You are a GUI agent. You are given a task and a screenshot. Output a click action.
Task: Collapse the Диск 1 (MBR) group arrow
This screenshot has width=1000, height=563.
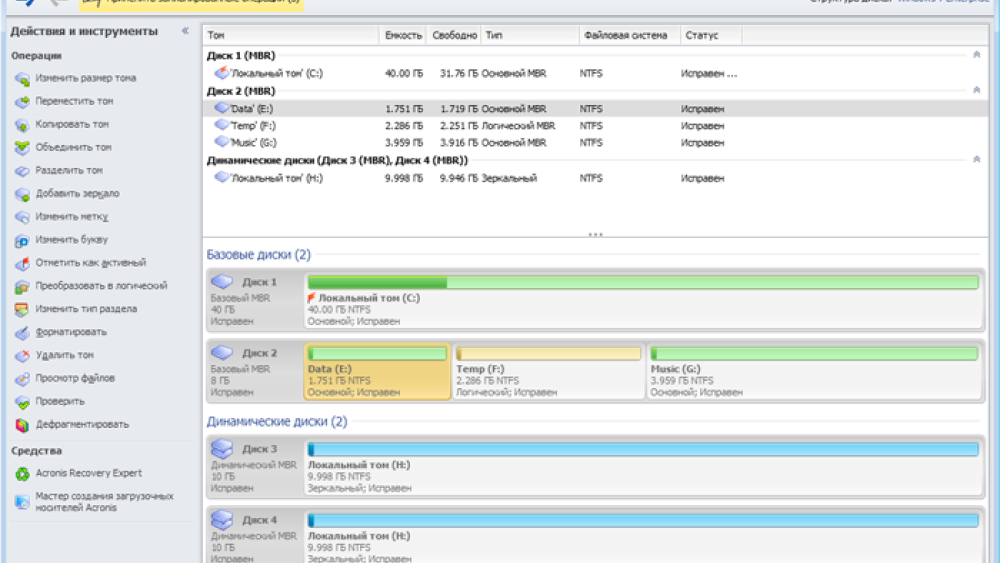coord(976,56)
